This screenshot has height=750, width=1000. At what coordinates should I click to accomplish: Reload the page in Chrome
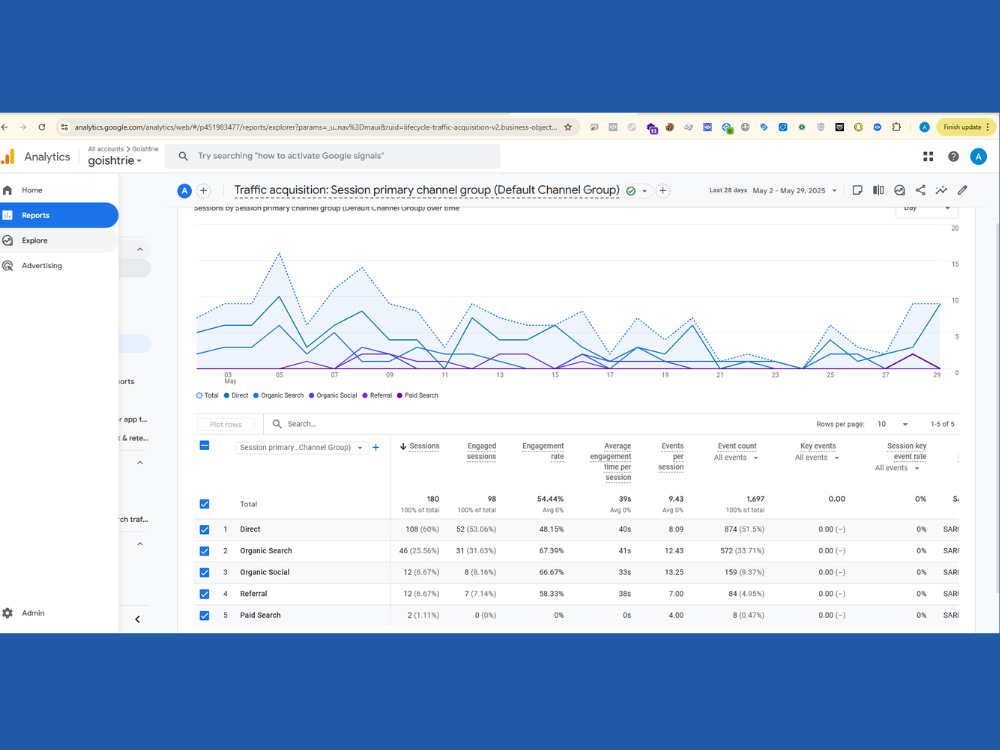(42, 127)
